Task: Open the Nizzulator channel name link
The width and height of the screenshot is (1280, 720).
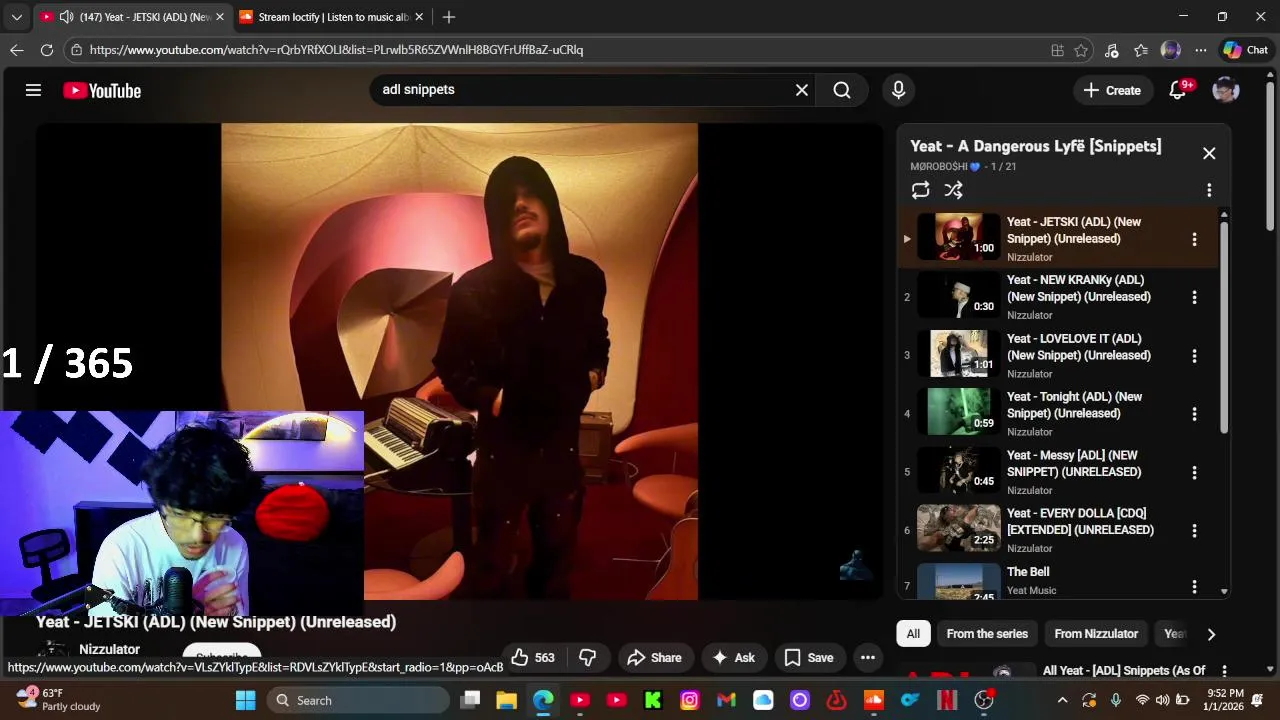Action: [109, 649]
